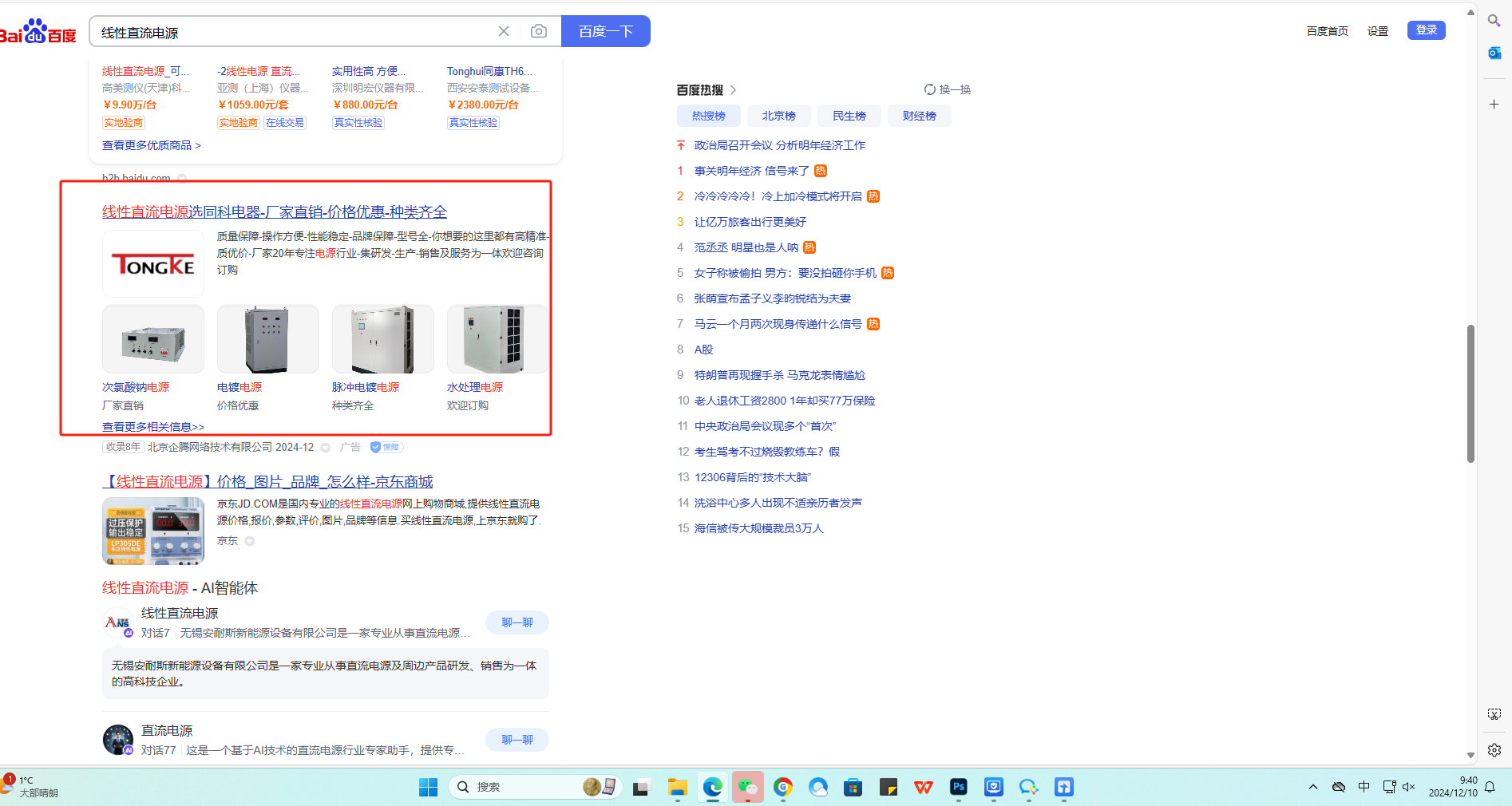Open the Windows Start menu

coord(429,788)
